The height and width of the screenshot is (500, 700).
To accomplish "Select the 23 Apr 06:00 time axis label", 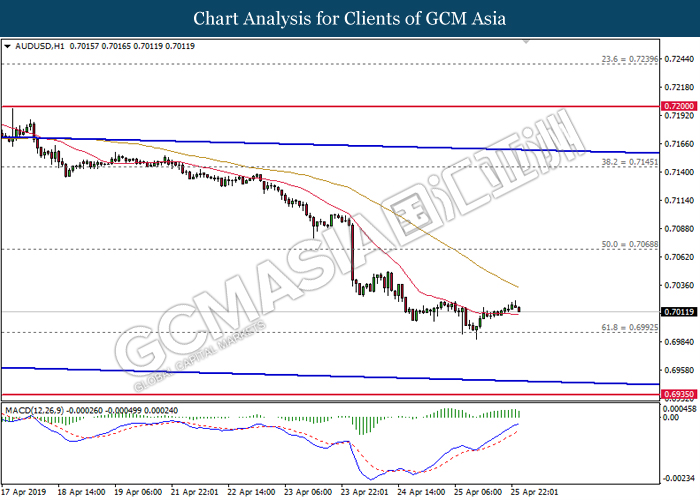I will [308, 492].
